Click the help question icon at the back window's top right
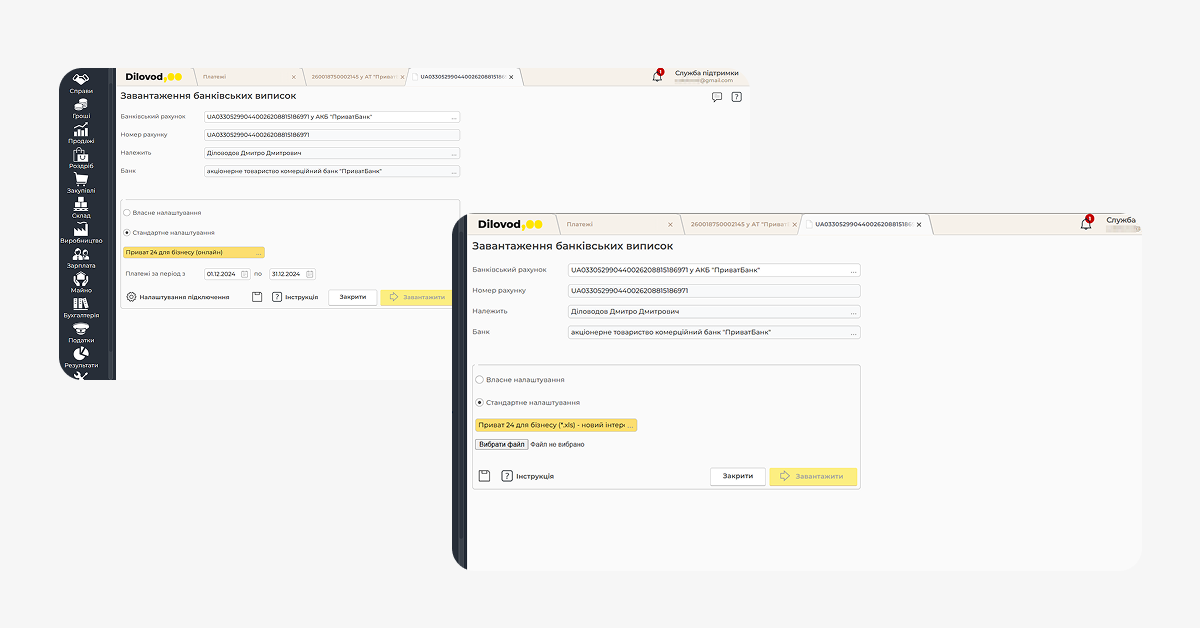This screenshot has width=1200, height=628. coord(737,97)
